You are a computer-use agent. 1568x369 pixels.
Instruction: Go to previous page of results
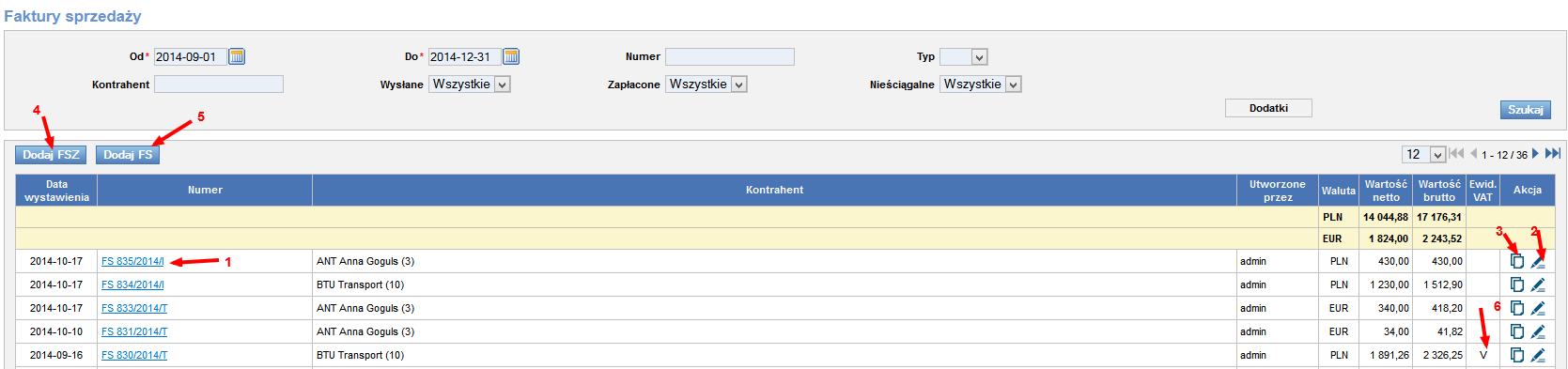point(1474,154)
